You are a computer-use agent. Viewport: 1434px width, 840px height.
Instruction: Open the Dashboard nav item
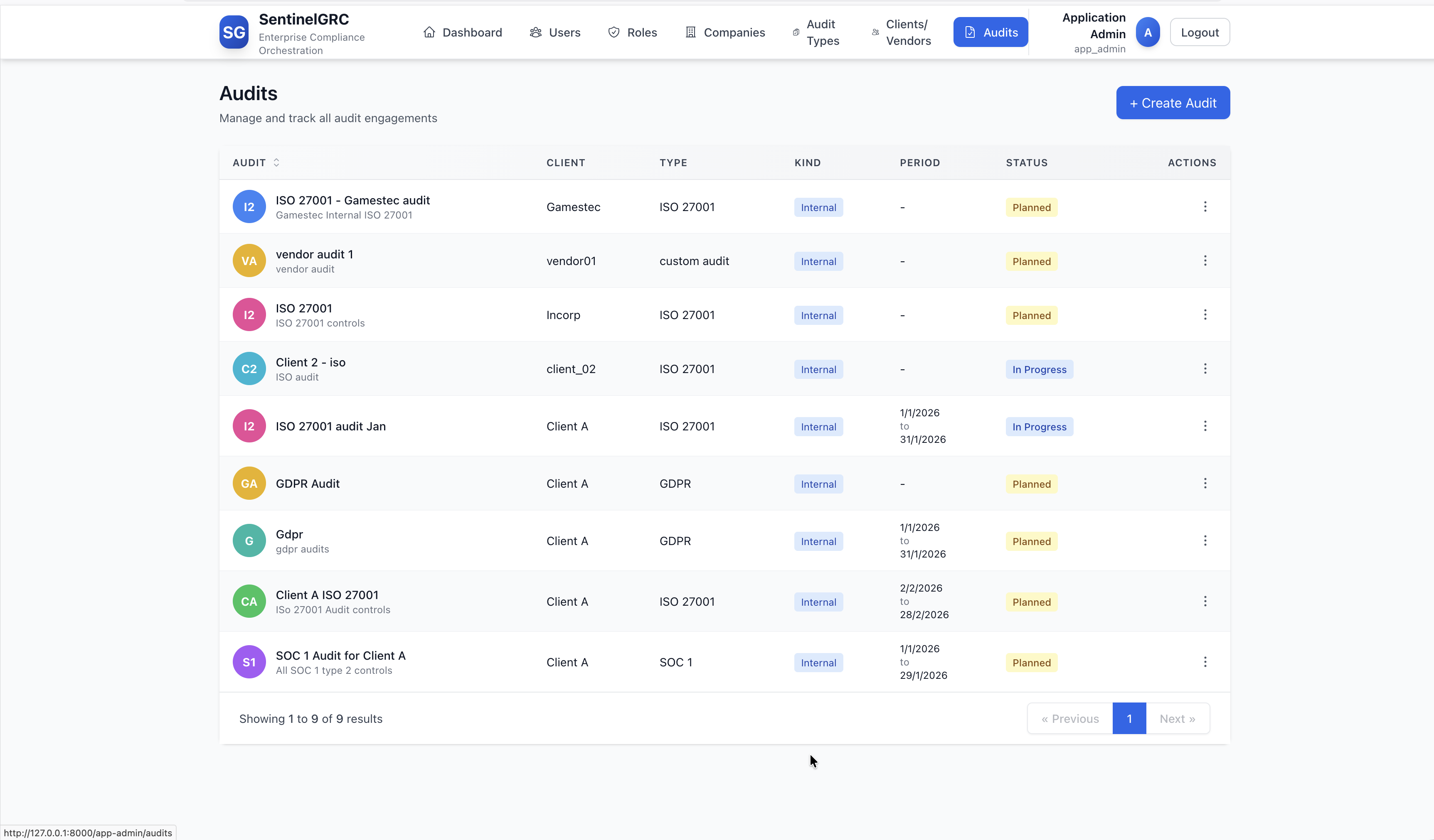[463, 32]
